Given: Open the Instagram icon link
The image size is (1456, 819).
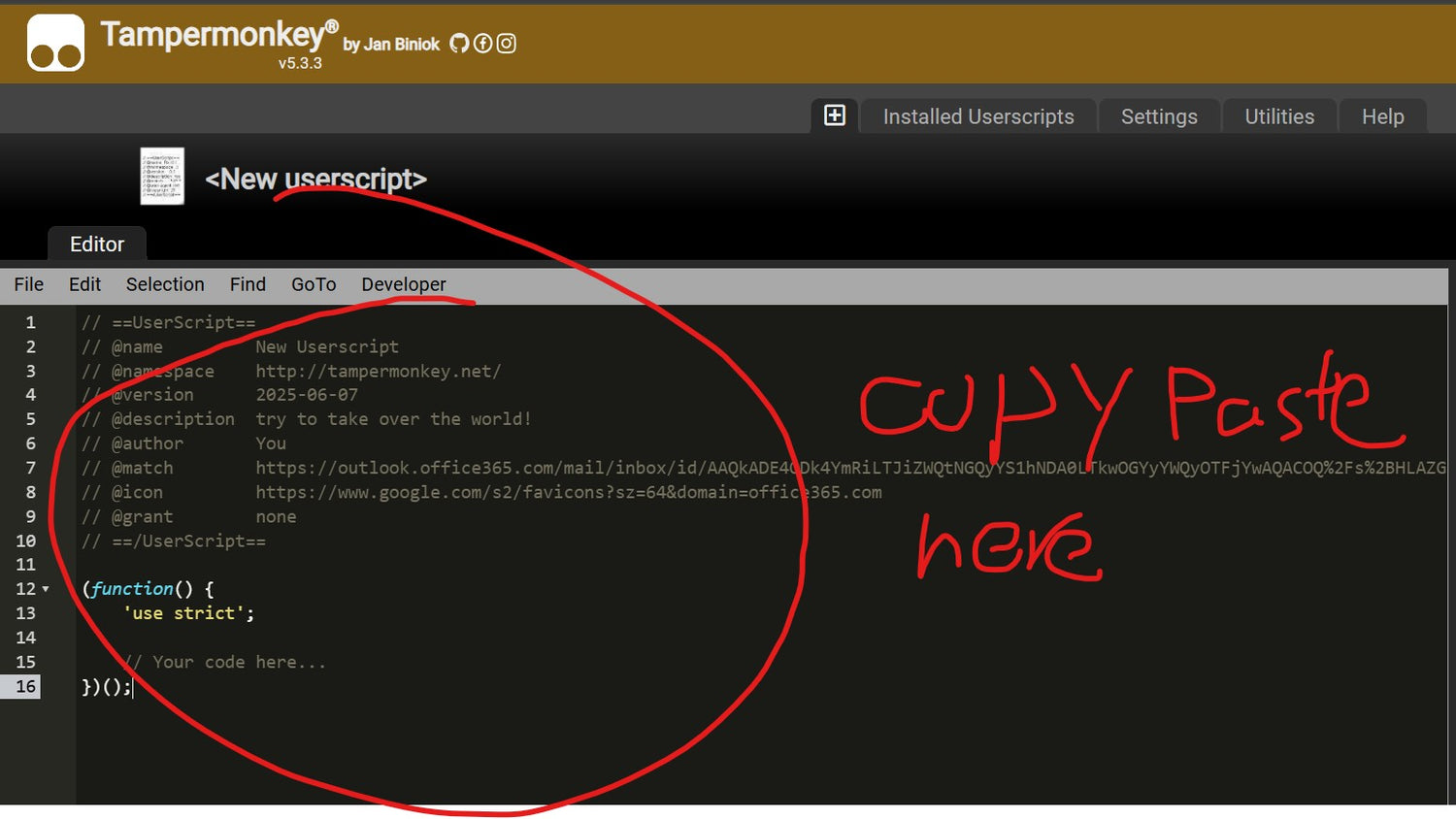Looking at the screenshot, I should pyautogui.click(x=506, y=44).
